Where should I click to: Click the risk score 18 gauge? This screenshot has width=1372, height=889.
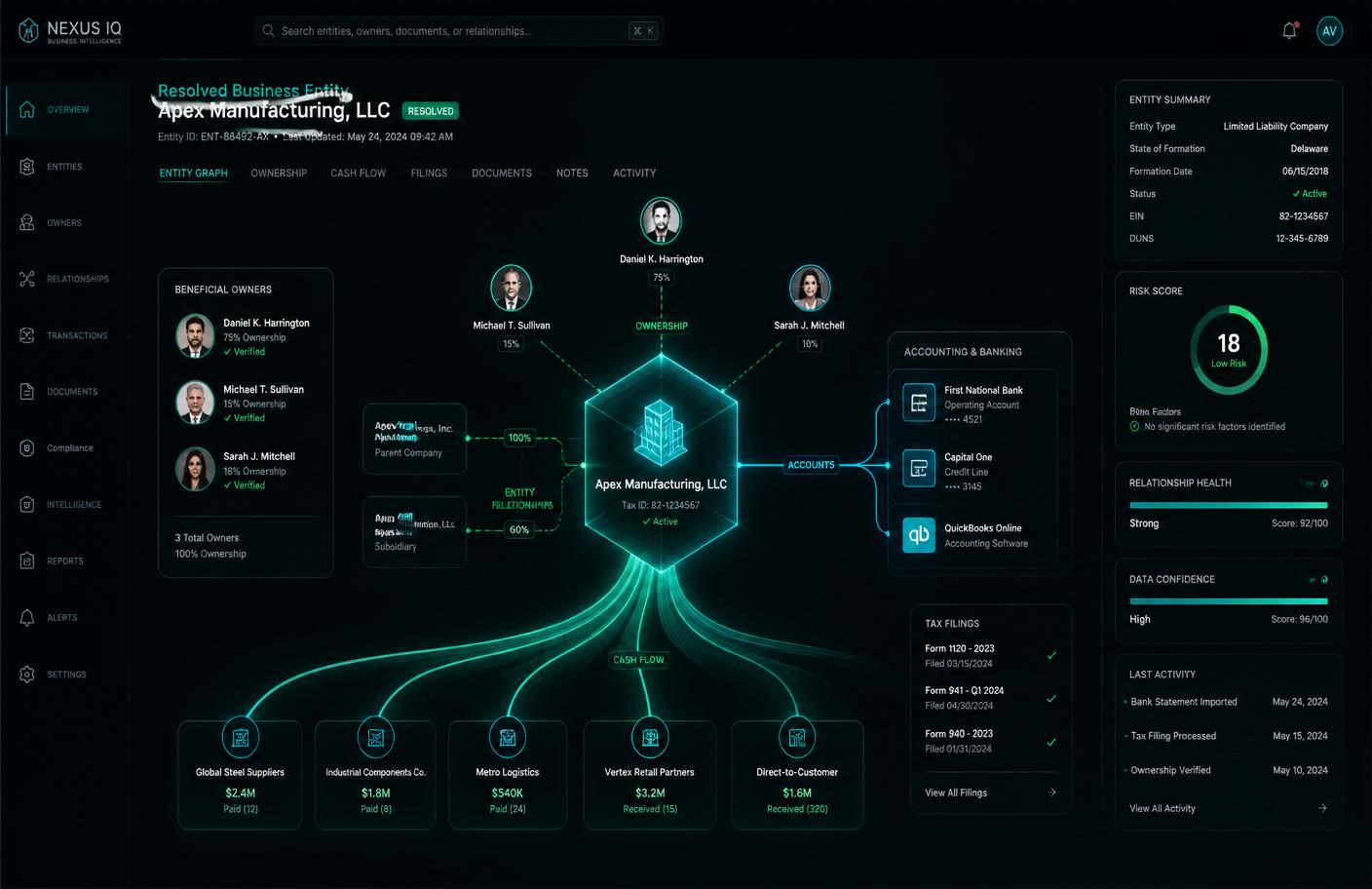[x=1229, y=349]
